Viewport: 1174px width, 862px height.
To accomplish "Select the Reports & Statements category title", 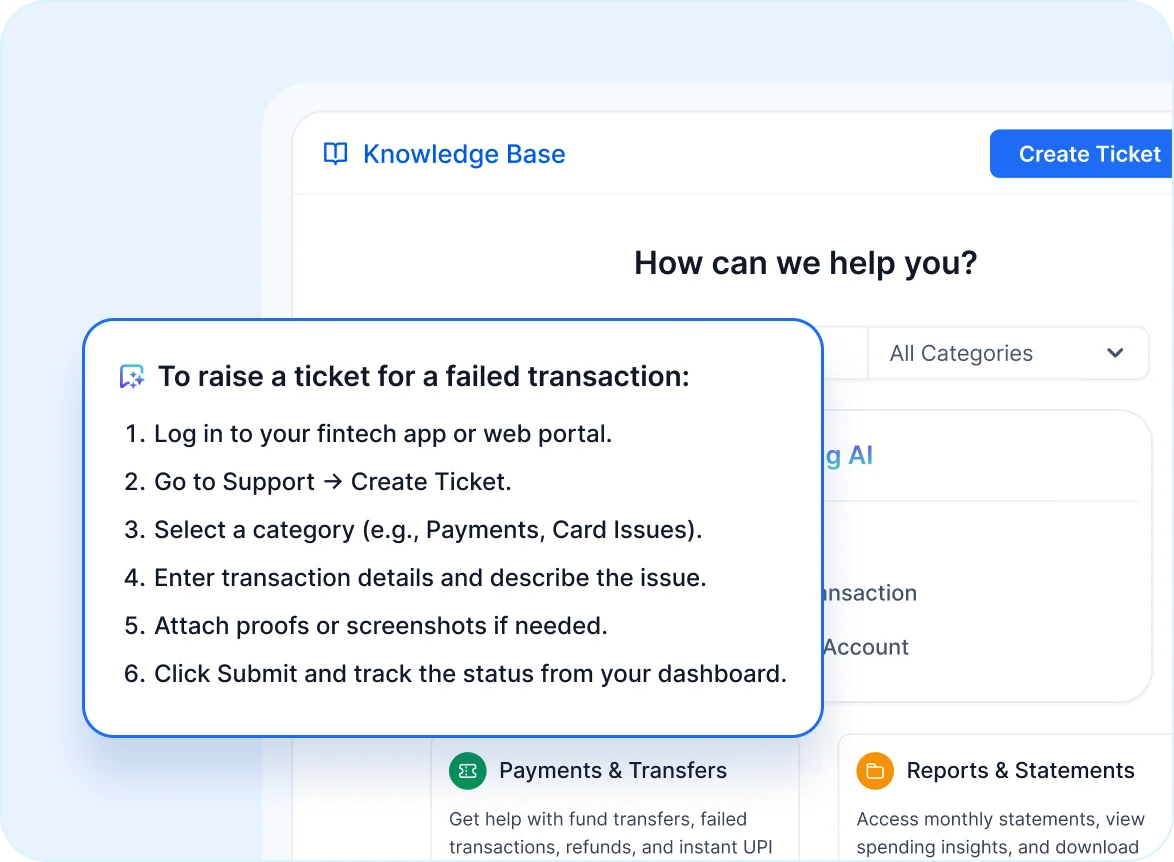I will (1019, 770).
